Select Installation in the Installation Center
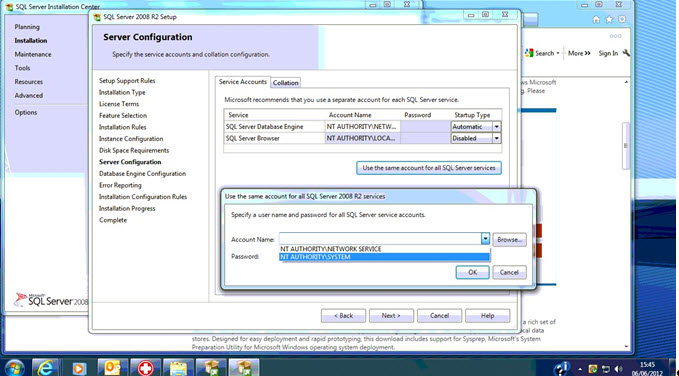This screenshot has height=376, width=679. pos(31,41)
